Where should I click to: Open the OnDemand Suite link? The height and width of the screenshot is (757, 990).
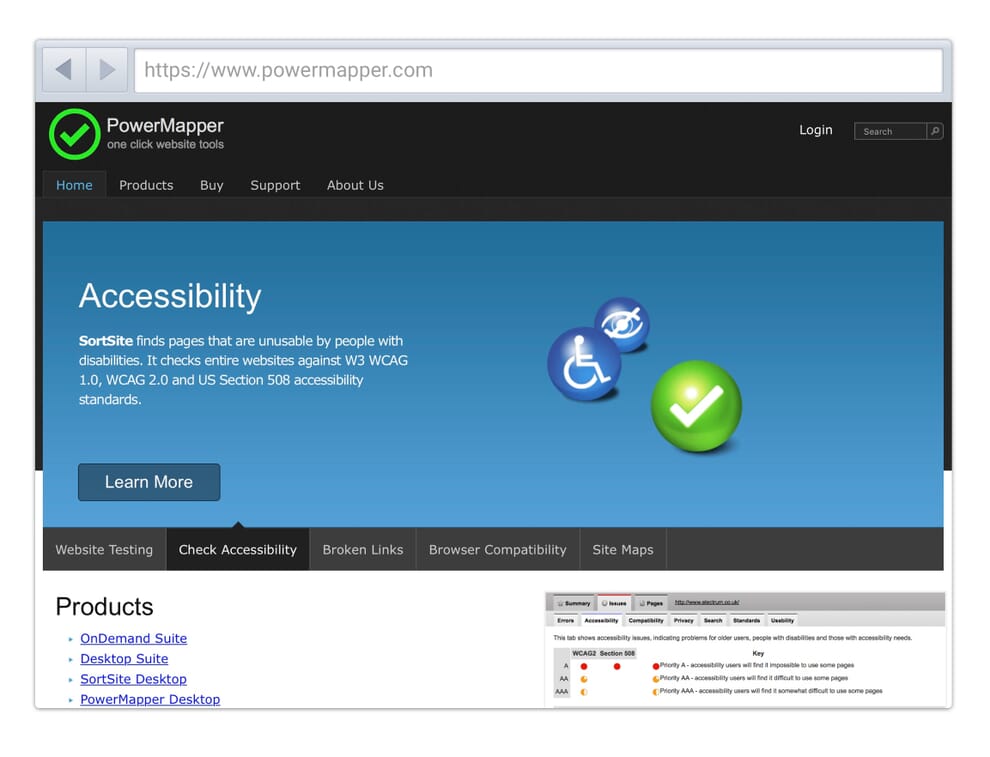pyautogui.click(x=133, y=638)
